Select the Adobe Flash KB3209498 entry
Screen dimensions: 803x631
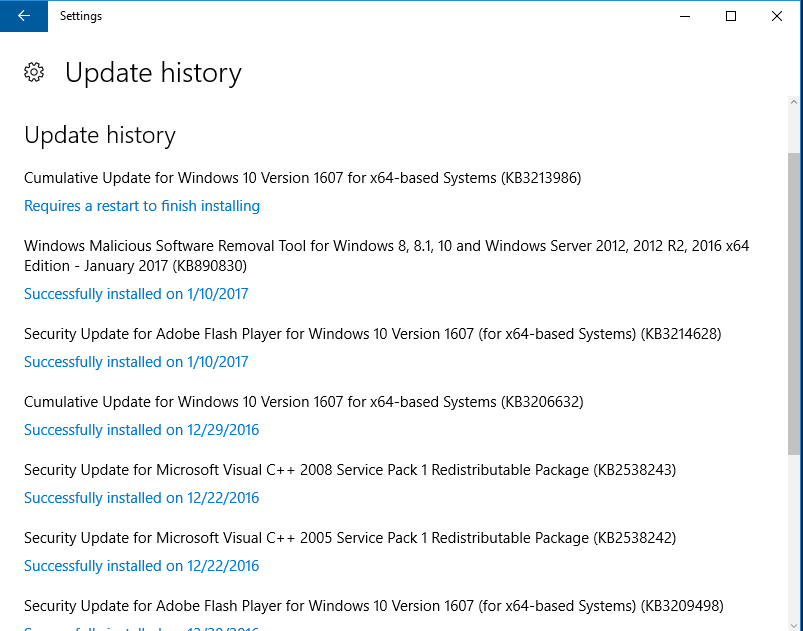pyautogui.click(x=374, y=606)
